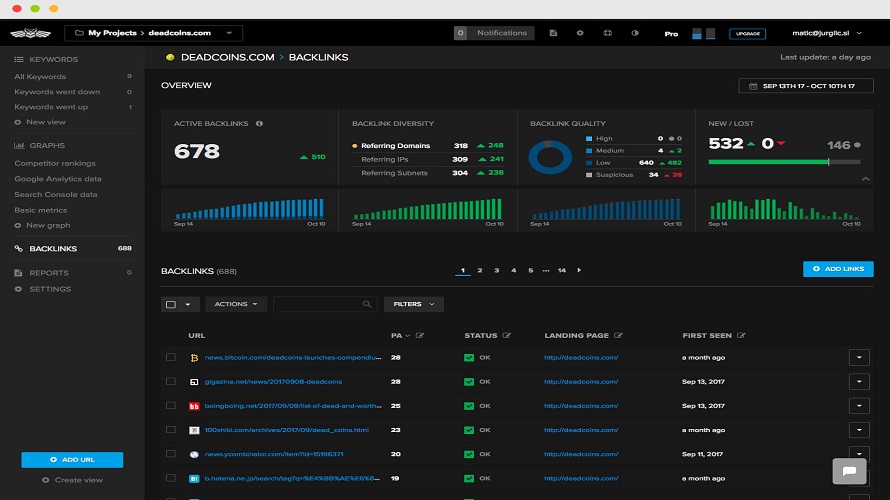Click the support lifebuoy icon in top bar

[607, 33]
